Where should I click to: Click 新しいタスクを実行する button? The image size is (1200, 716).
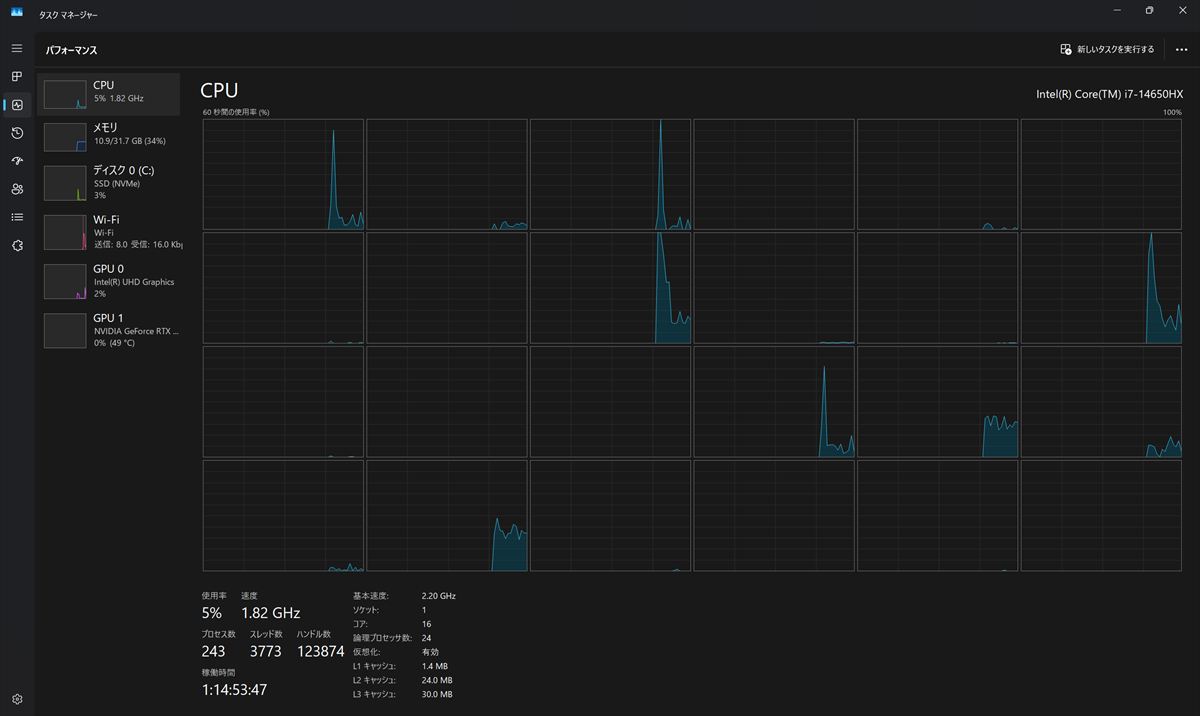pyautogui.click(x=1107, y=49)
